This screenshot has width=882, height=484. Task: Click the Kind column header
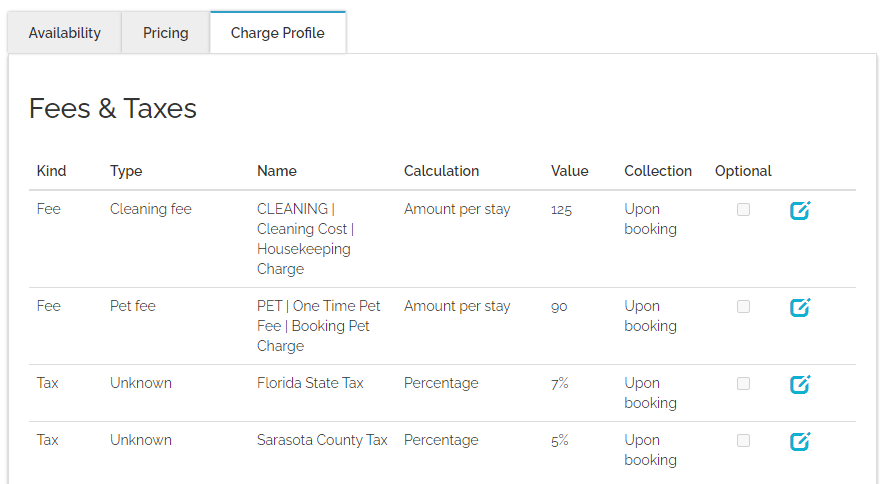tap(51, 171)
